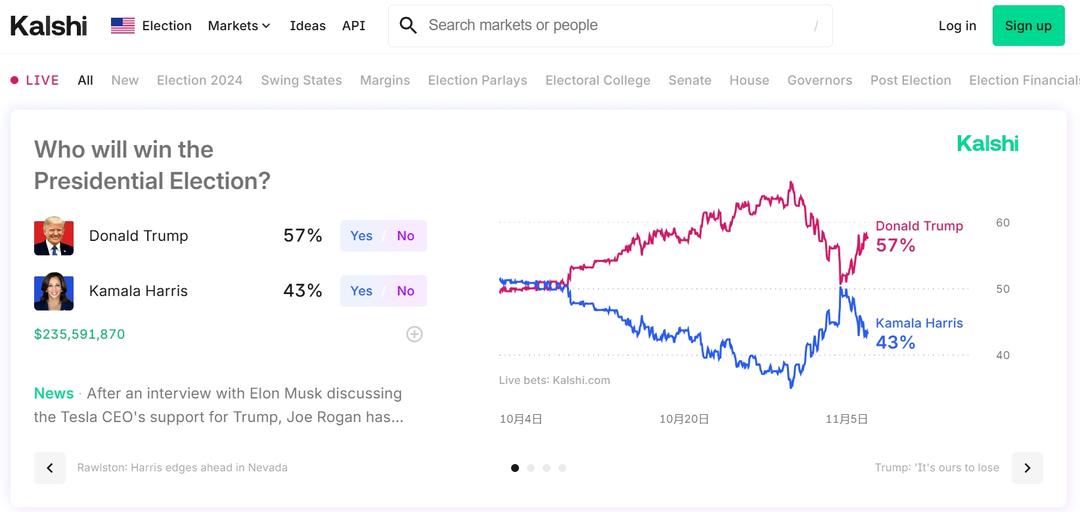Image resolution: width=1080 pixels, height=512 pixels.
Task: Click the Sign up button
Action: click(1028, 26)
